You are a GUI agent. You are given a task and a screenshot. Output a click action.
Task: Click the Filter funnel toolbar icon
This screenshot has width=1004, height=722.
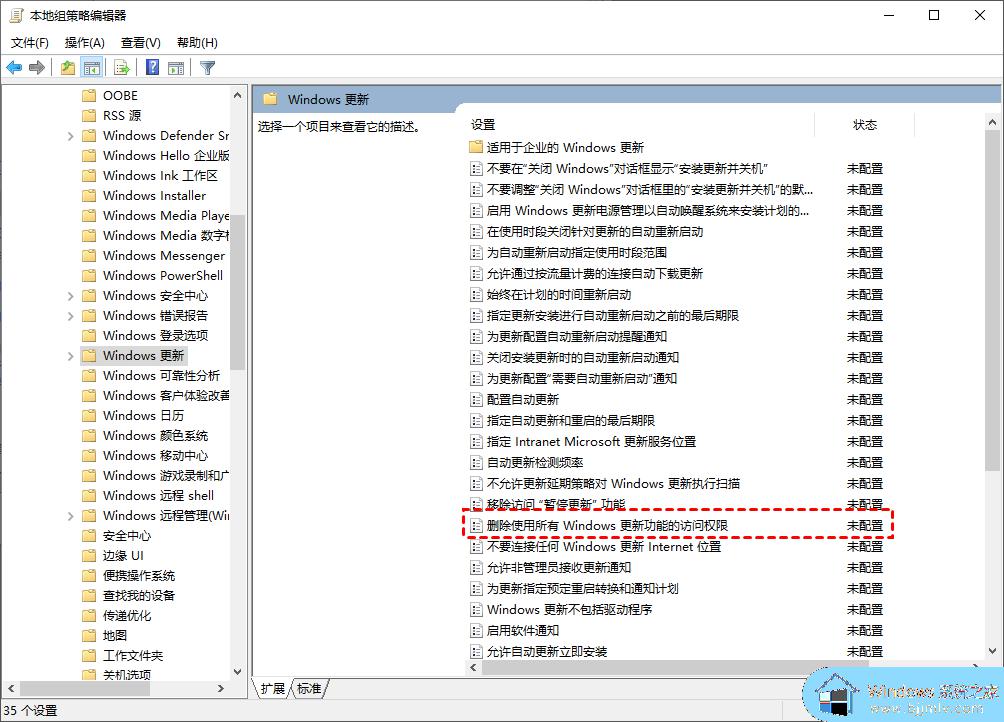tap(207, 67)
